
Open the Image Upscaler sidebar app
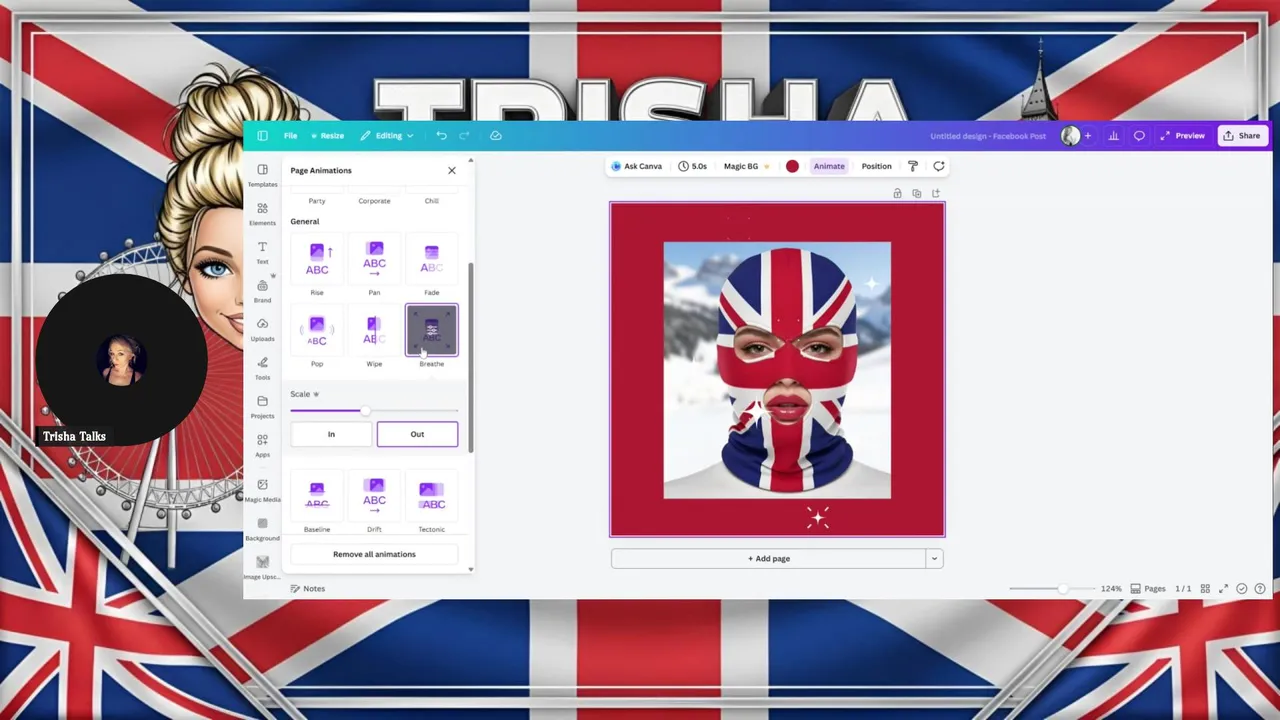[262, 568]
